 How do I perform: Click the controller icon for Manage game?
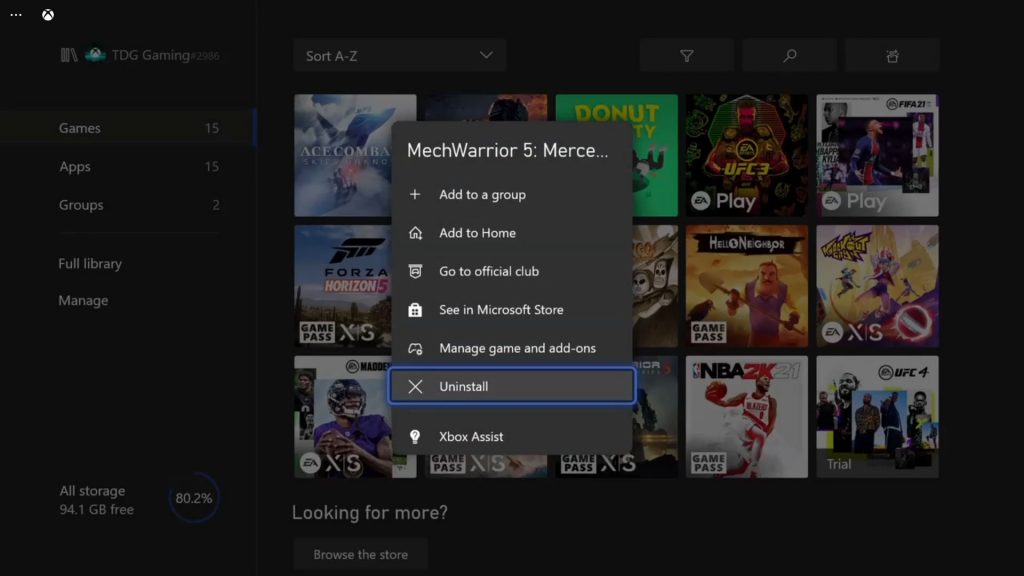point(415,348)
